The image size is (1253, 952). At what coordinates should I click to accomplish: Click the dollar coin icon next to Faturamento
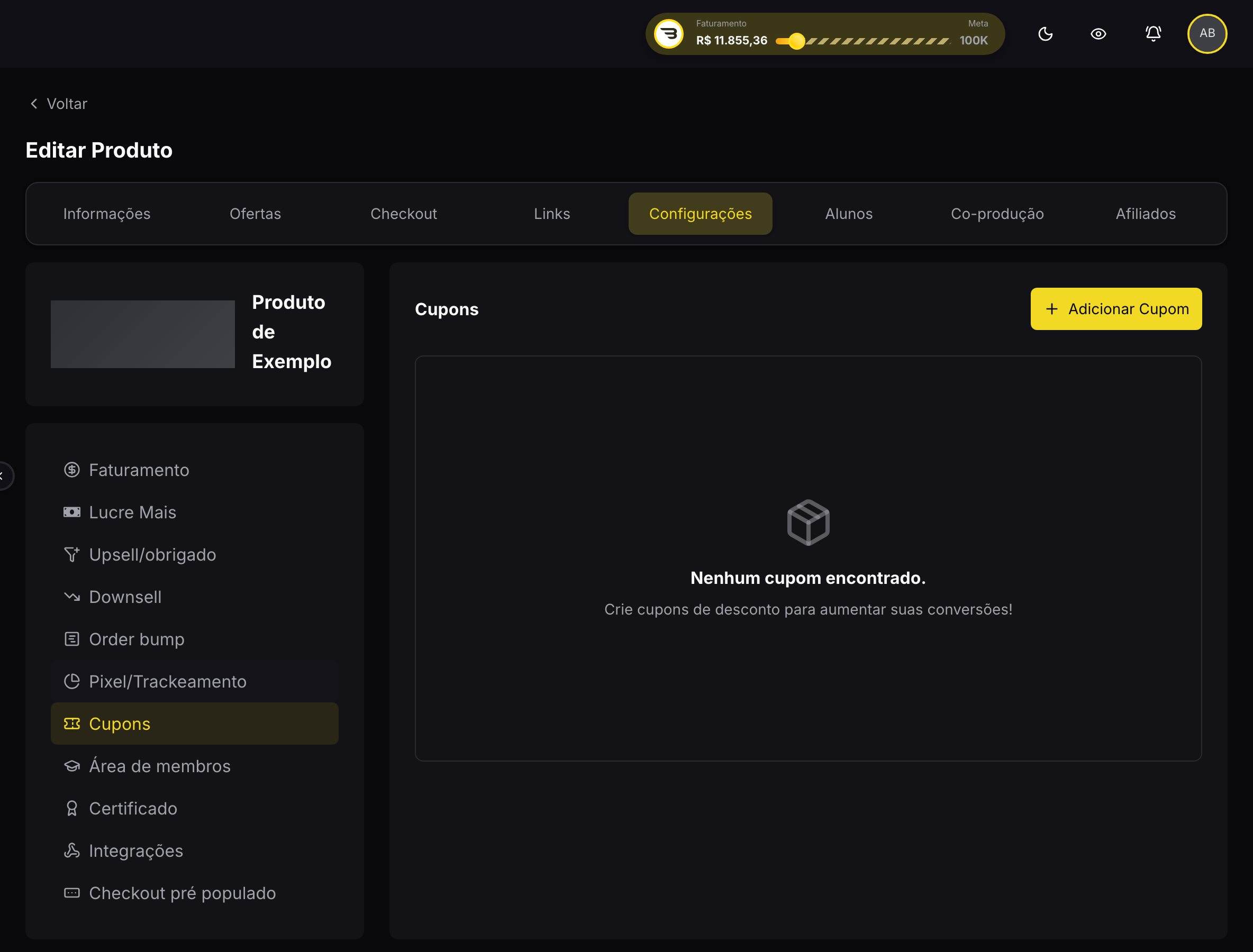(x=72, y=470)
